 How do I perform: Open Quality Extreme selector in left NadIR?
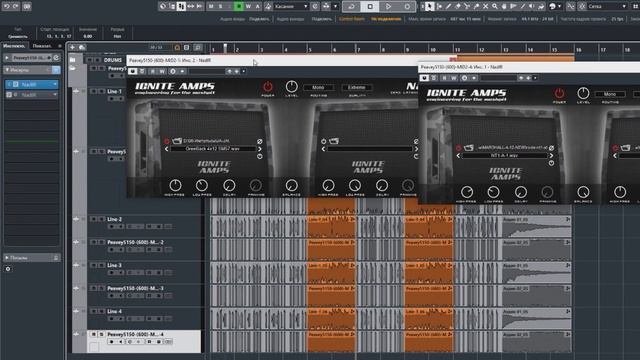pyautogui.click(x=356, y=87)
